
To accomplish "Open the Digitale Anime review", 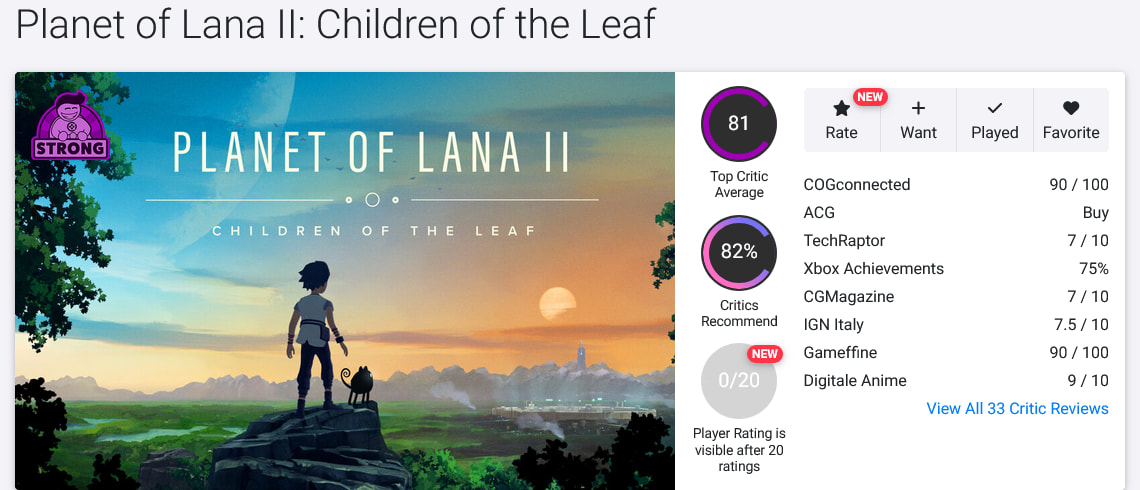I will (x=855, y=380).
